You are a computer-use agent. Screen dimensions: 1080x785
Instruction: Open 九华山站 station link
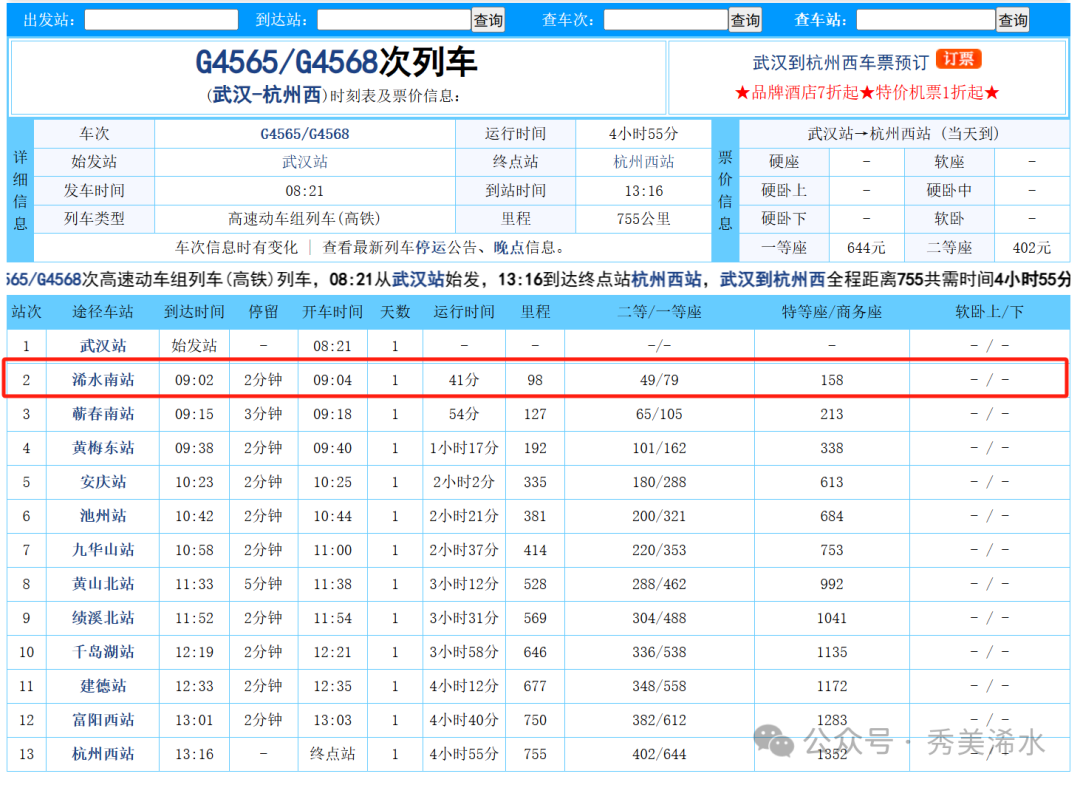pyautogui.click(x=103, y=550)
